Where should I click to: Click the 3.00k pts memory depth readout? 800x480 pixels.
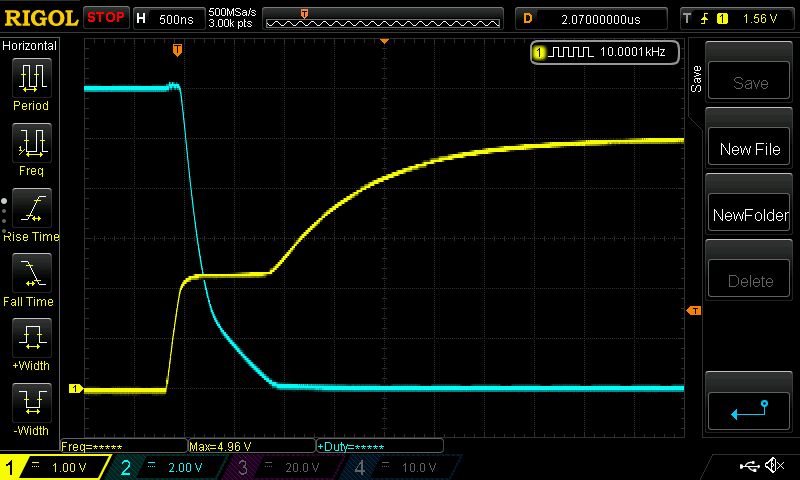230,23
